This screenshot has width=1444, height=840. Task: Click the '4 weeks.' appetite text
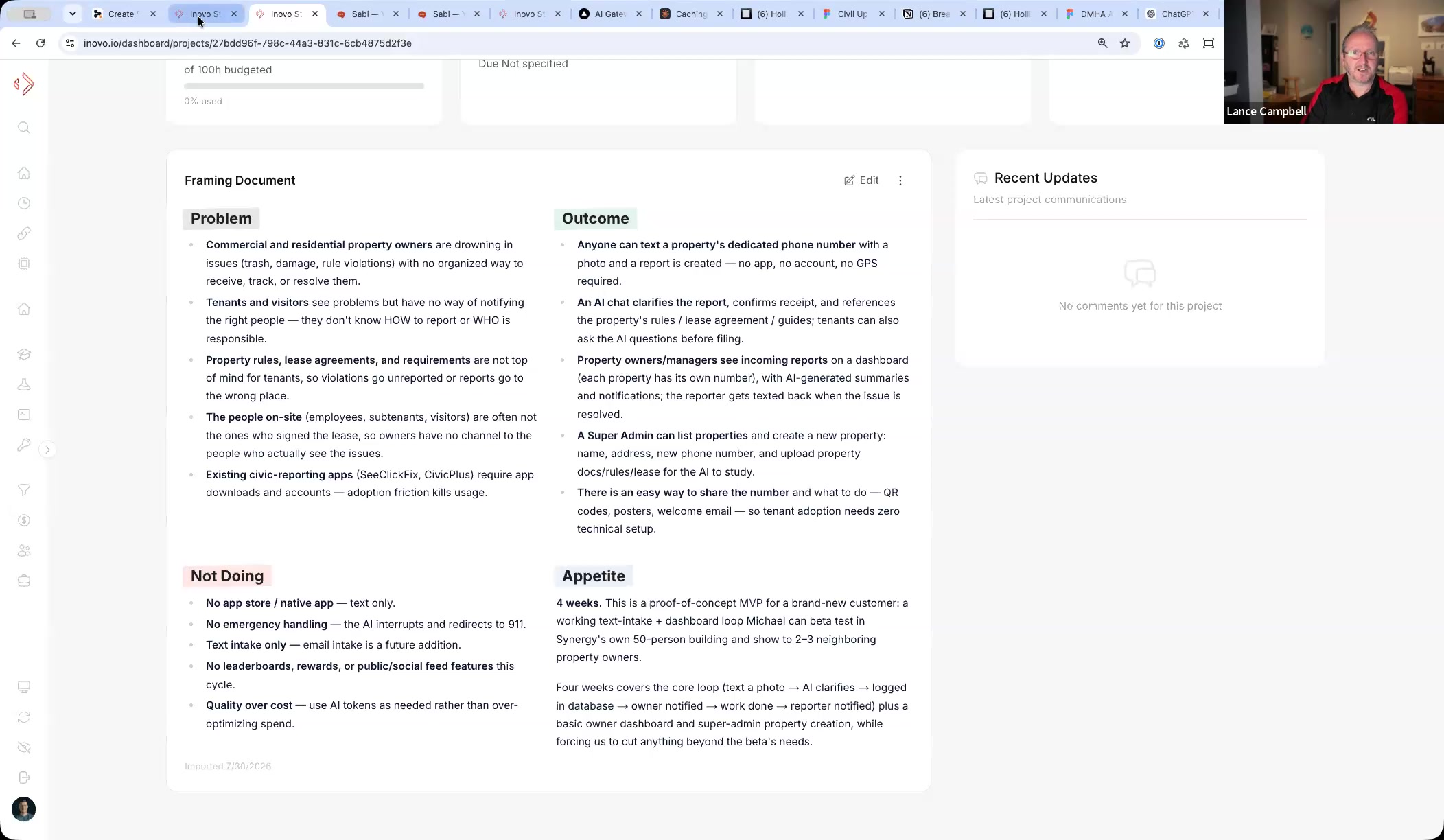click(579, 603)
